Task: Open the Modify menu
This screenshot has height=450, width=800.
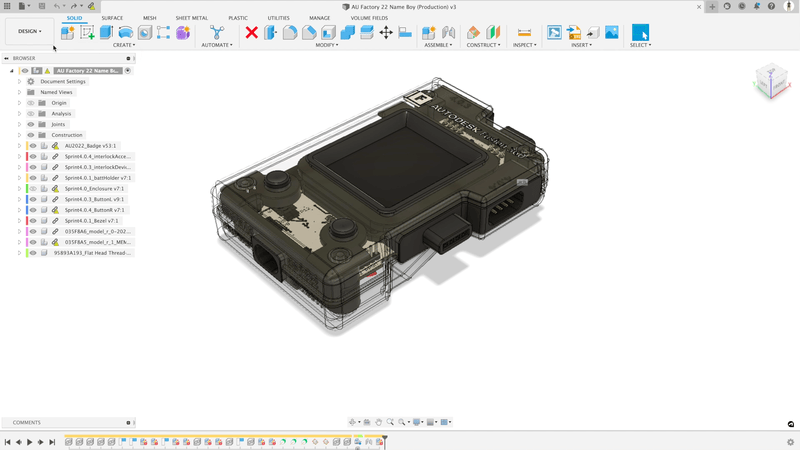Action: (x=327, y=45)
